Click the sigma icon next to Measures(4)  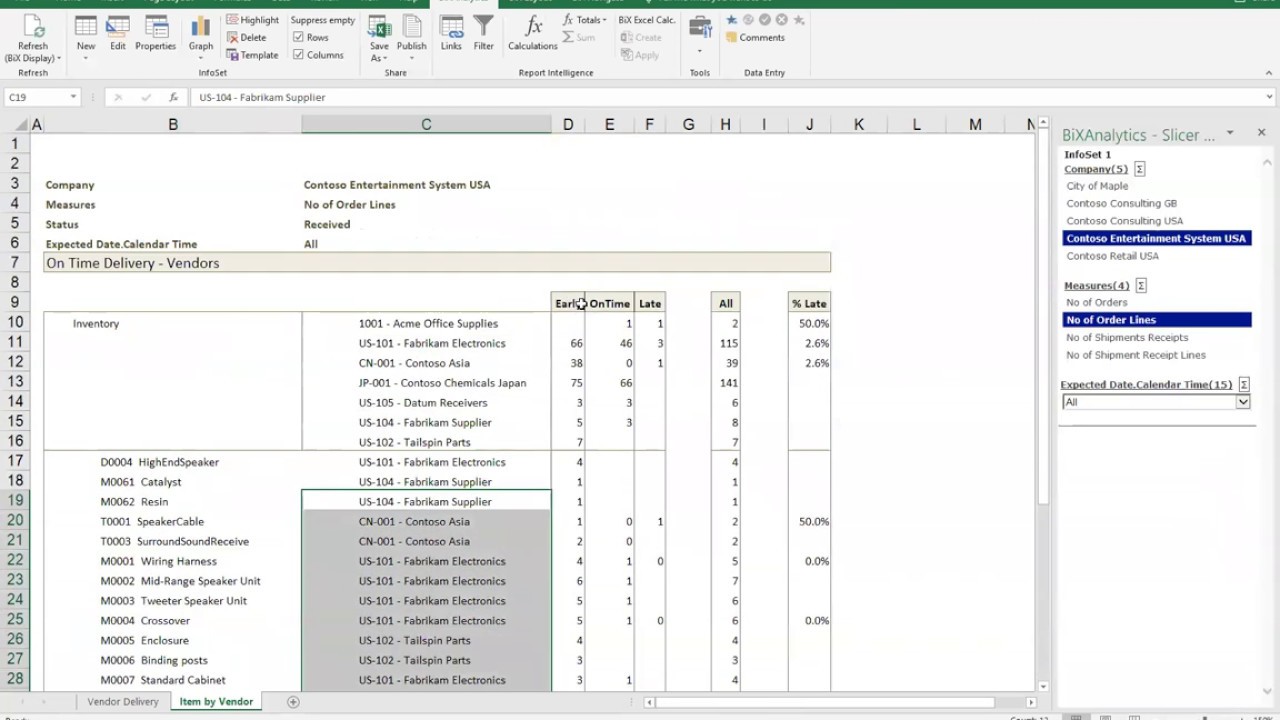click(x=1141, y=286)
